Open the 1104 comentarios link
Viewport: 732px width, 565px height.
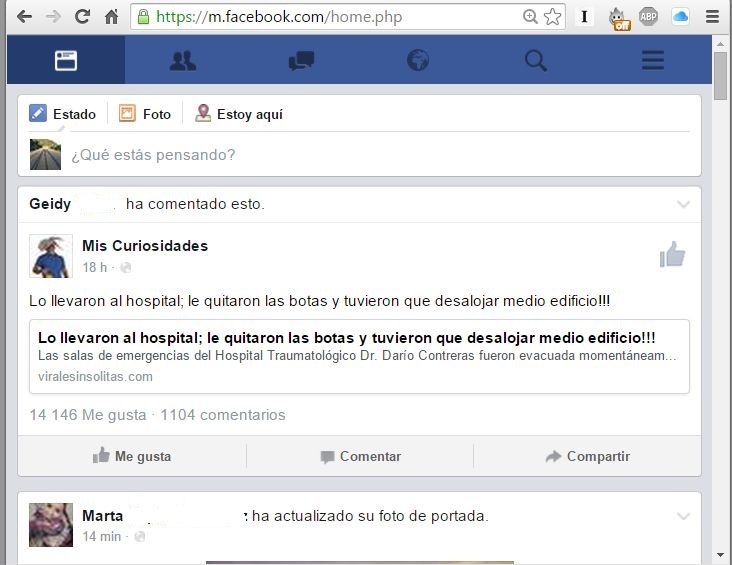pos(223,415)
